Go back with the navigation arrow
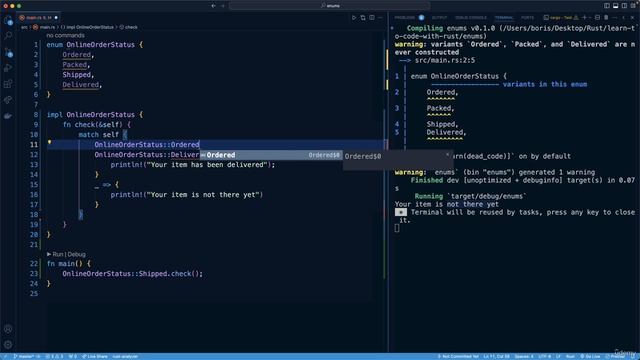The width and height of the screenshot is (640, 360). (213, 6)
